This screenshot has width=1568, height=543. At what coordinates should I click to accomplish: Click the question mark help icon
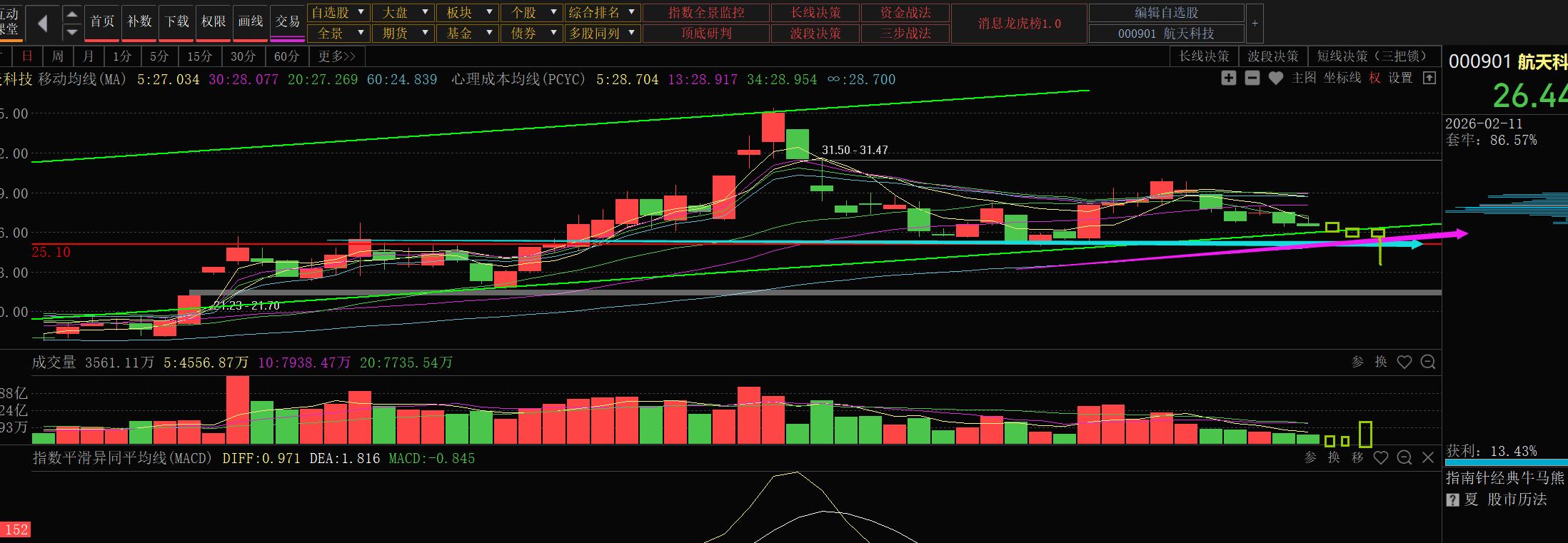tap(1452, 500)
